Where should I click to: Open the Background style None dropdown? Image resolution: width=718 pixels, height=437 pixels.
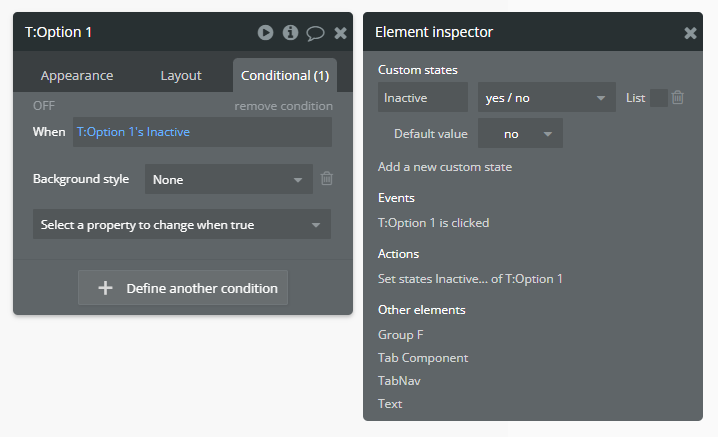[x=228, y=180]
